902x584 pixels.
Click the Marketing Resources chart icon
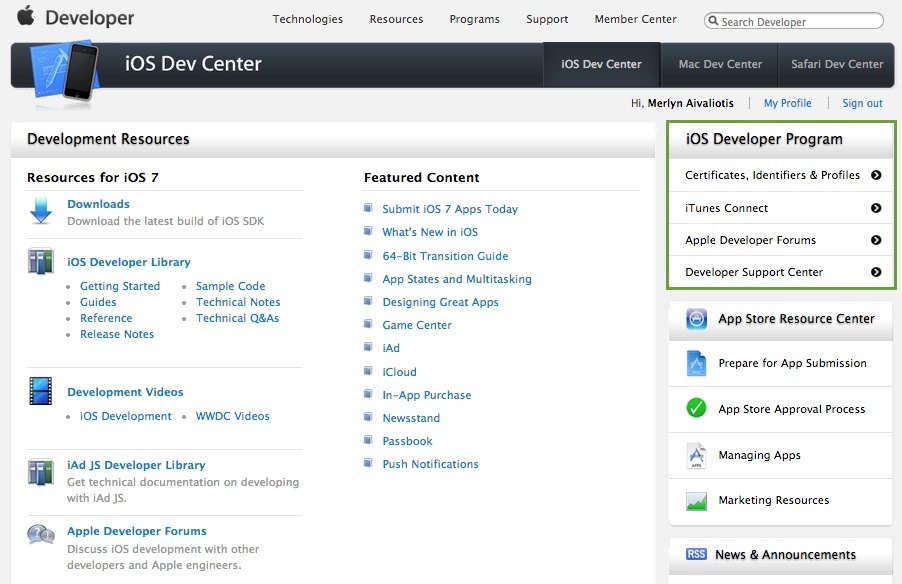[697, 500]
